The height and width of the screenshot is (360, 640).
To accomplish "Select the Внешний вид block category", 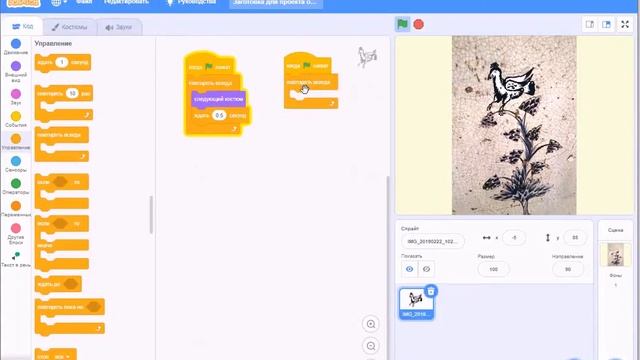I will coord(16,71).
